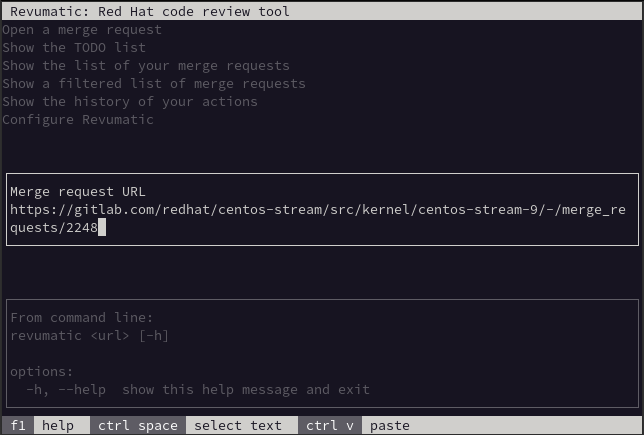644x435 pixels.
Task: Open 'Show the history of your actions'
Action: tap(130, 102)
